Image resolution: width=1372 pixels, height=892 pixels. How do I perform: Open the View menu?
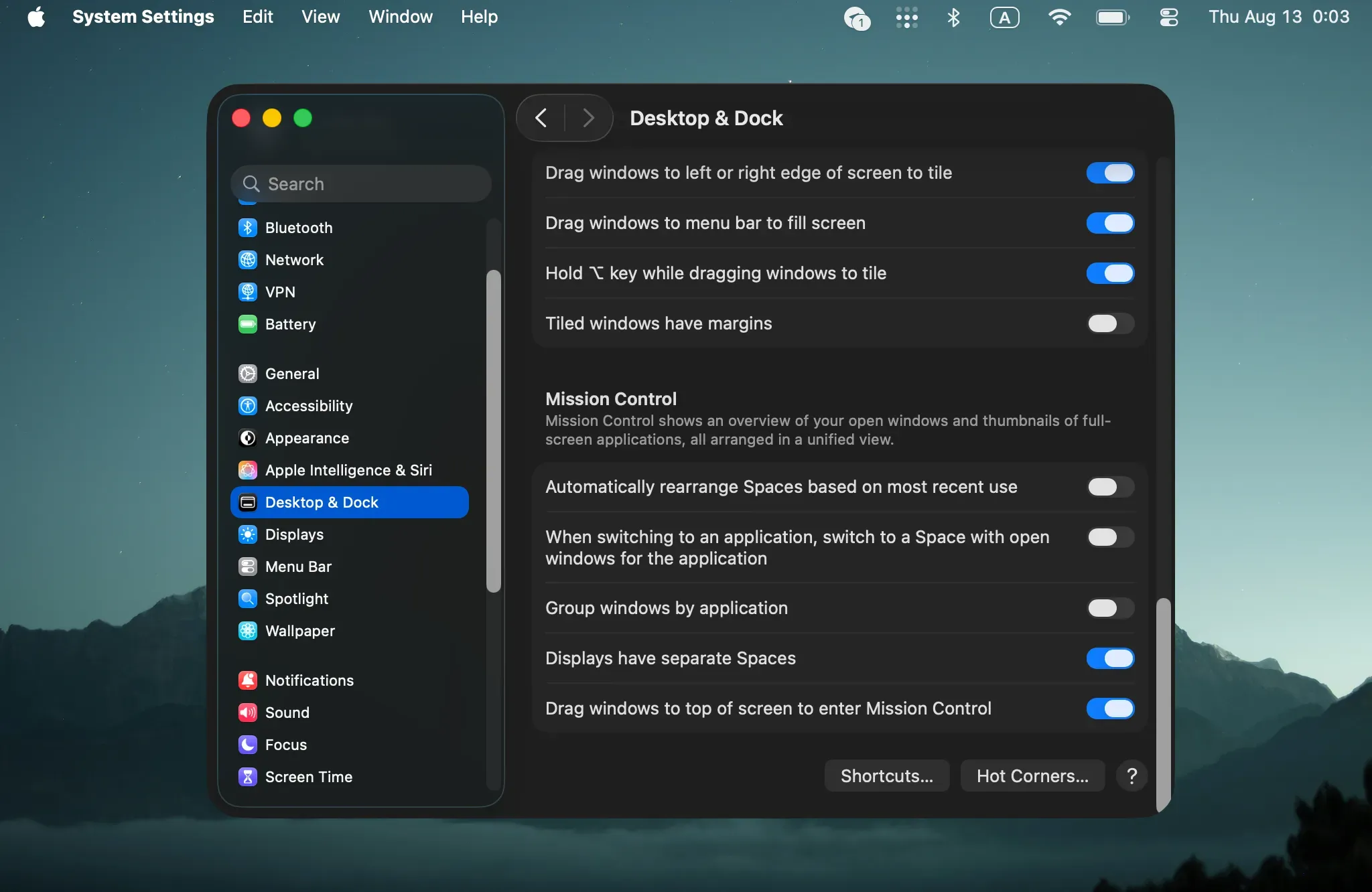click(320, 17)
